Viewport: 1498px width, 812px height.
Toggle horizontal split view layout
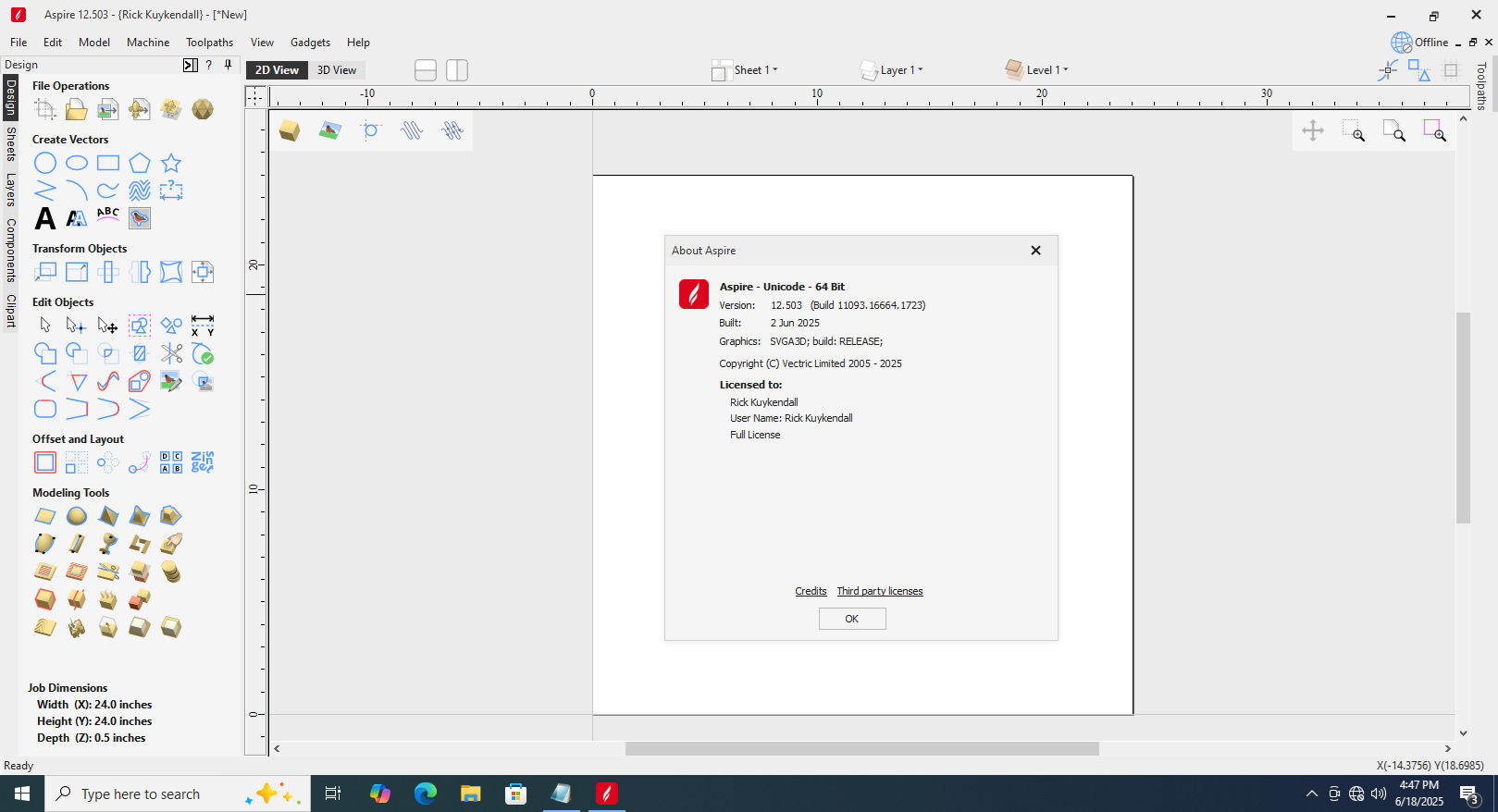426,70
